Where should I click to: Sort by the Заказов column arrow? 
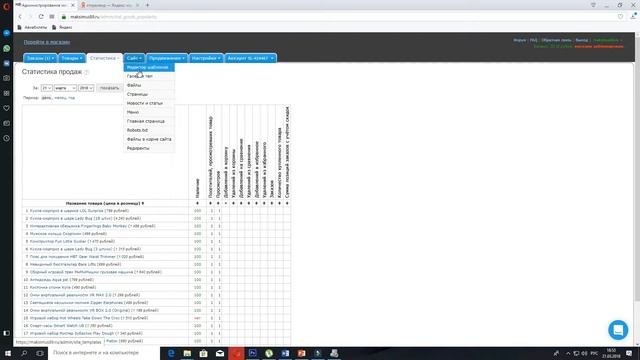click(272, 203)
